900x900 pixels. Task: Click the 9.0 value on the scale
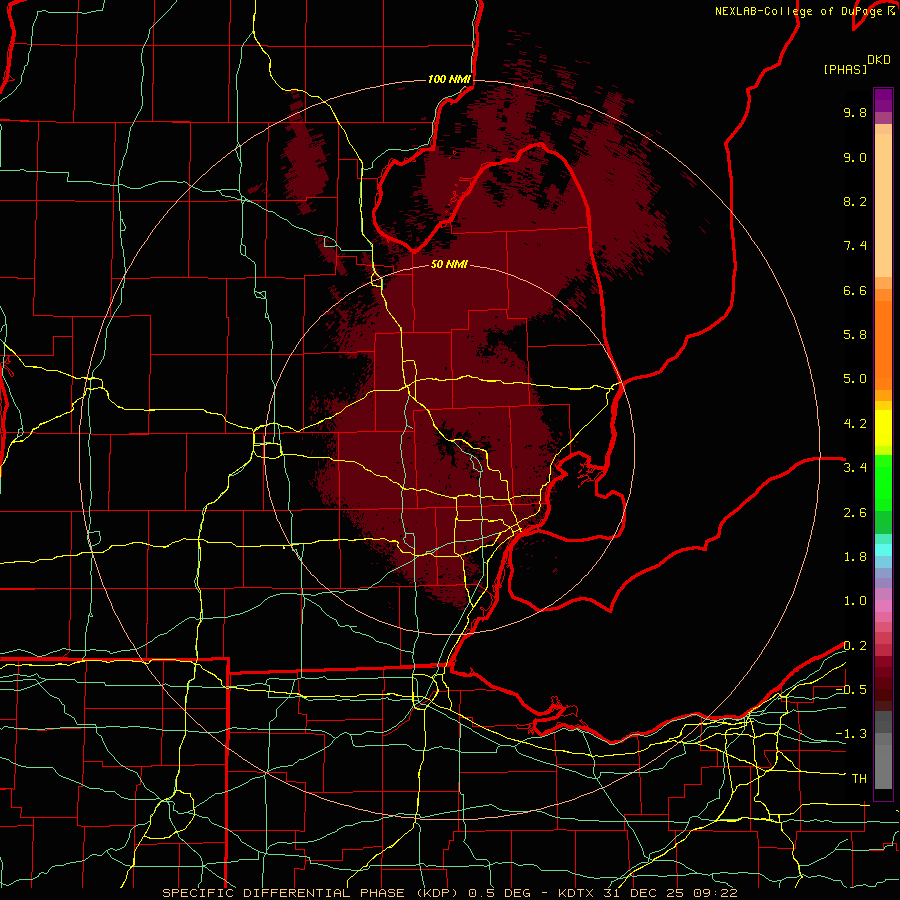(855, 157)
